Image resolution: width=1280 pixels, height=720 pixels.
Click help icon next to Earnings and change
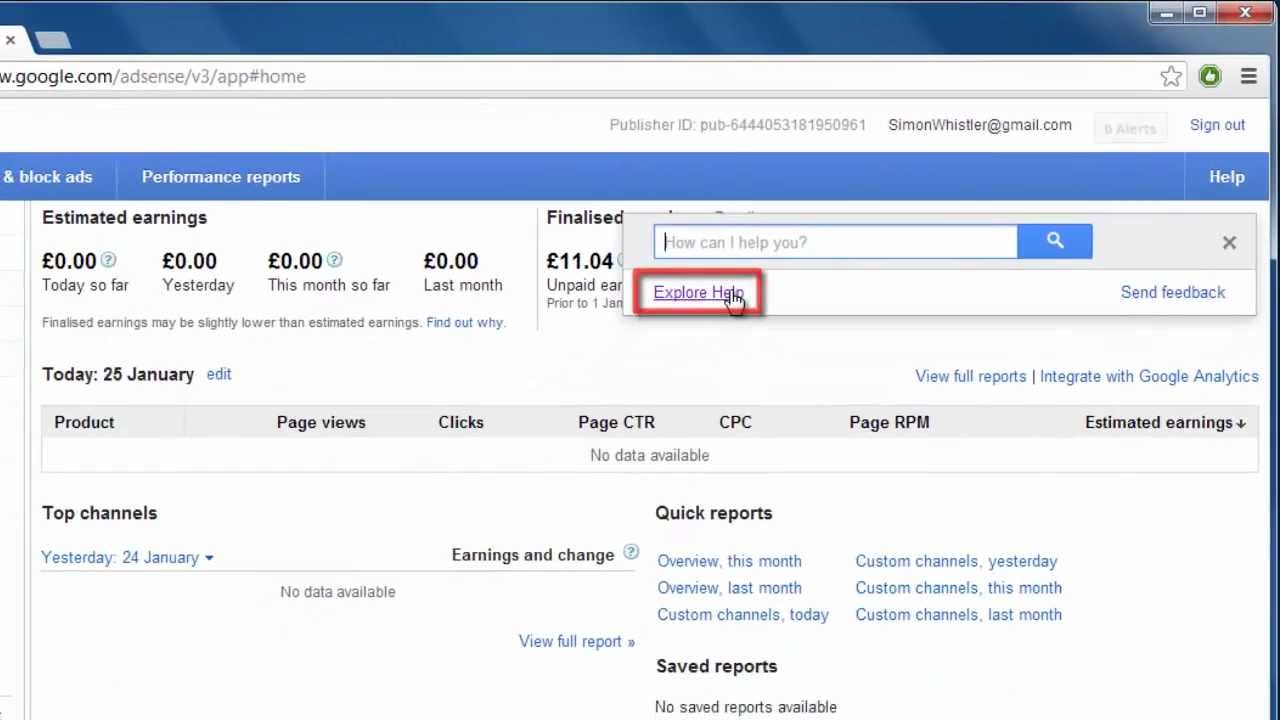(x=631, y=552)
